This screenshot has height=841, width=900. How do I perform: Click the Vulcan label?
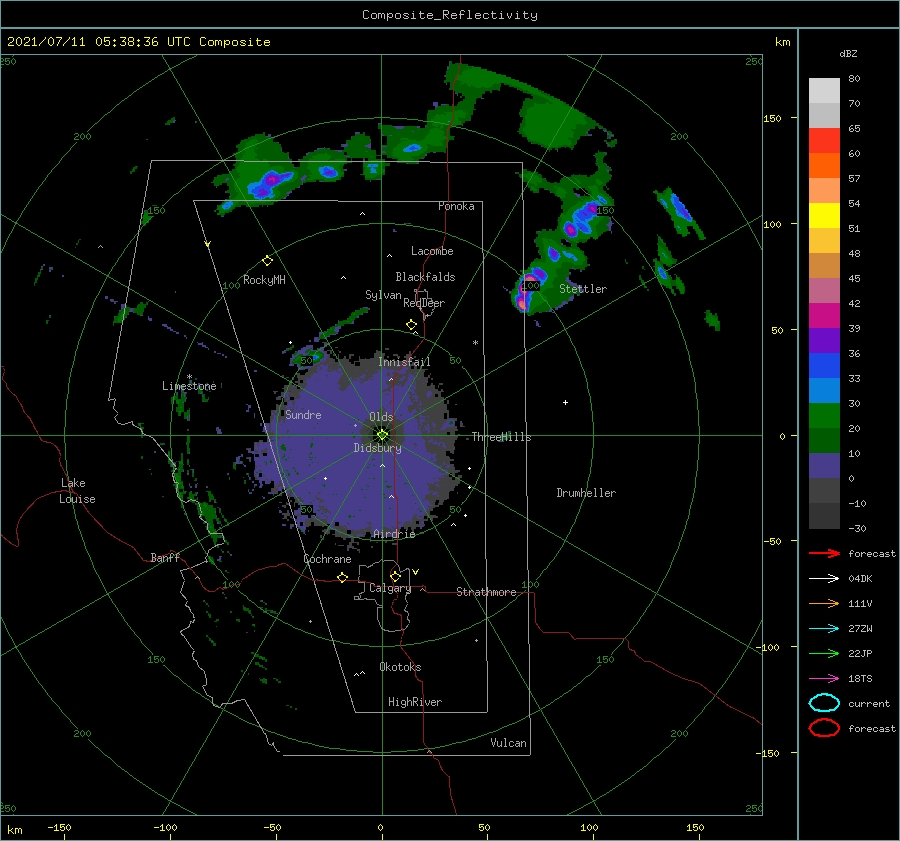509,743
